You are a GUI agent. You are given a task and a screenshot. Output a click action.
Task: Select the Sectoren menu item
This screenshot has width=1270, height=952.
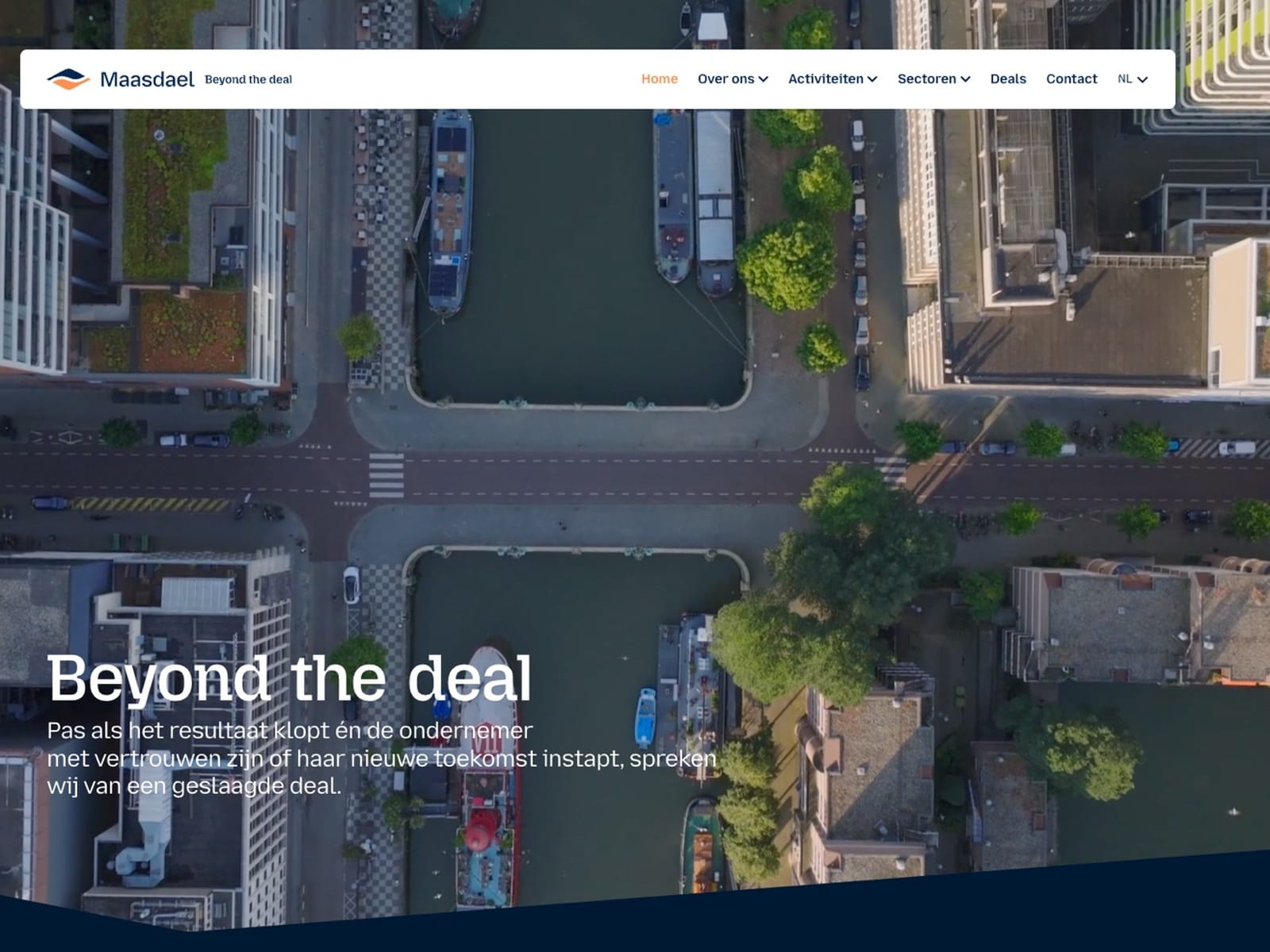coord(926,79)
